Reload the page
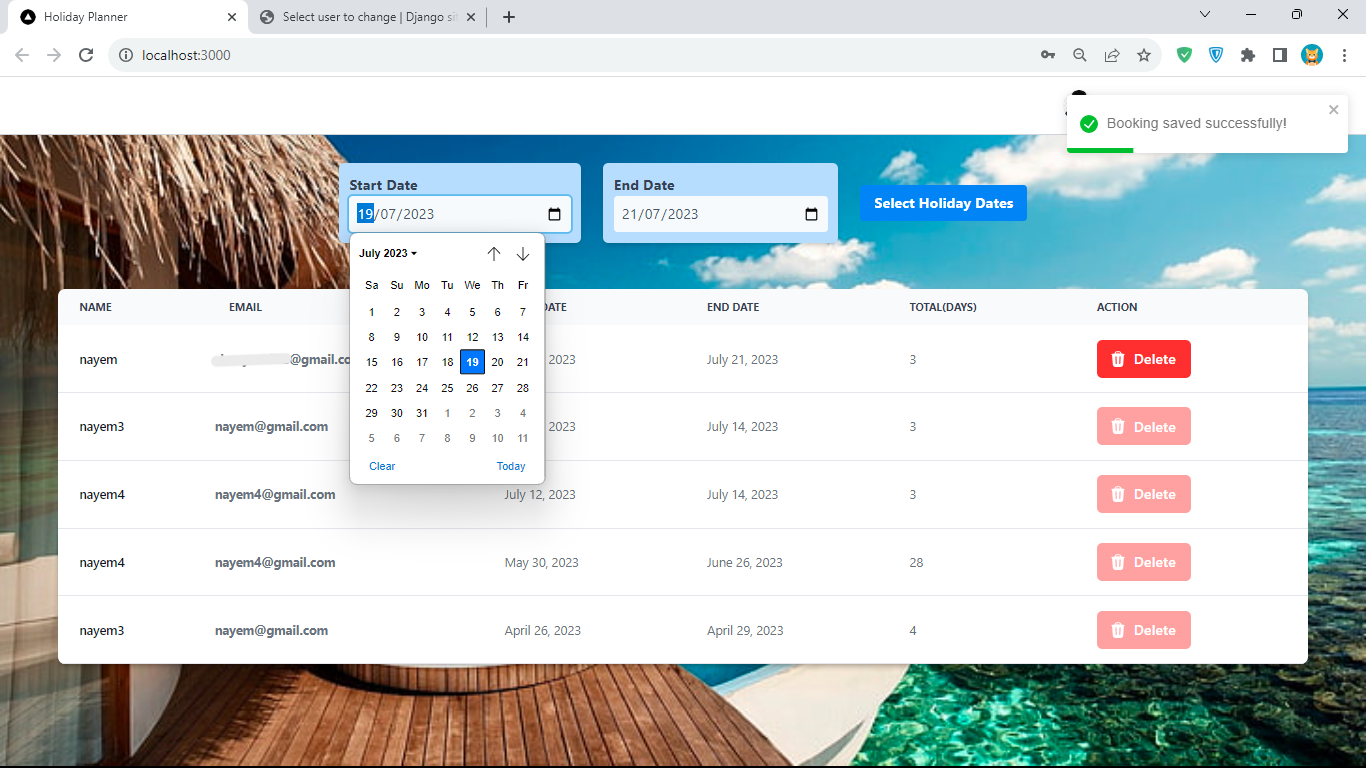The width and height of the screenshot is (1366, 768). pos(86,55)
